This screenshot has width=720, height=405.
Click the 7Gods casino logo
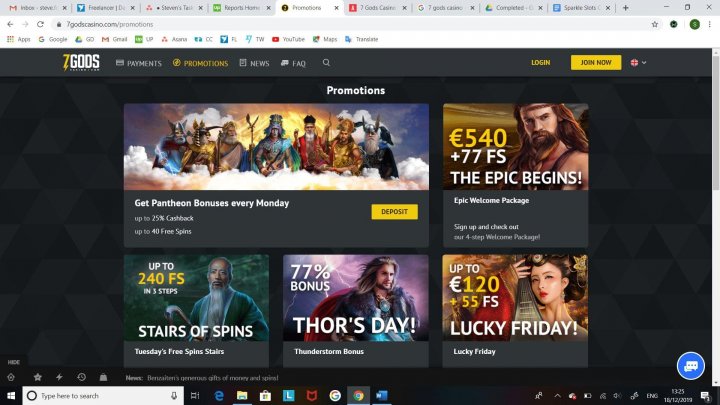coord(81,62)
